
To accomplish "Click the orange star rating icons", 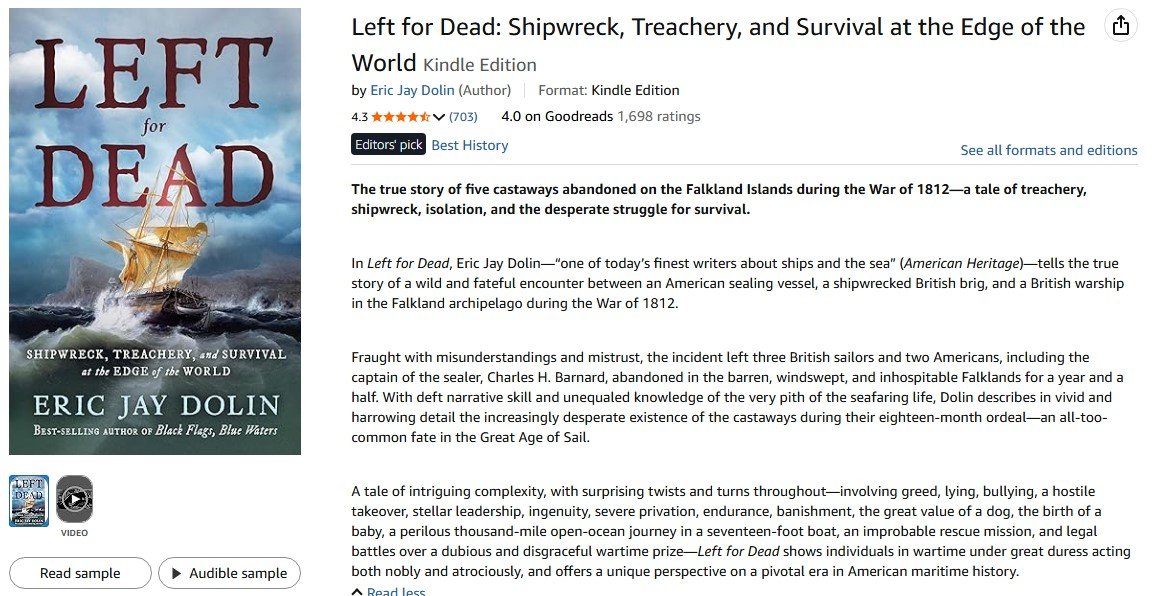I will coord(402,117).
